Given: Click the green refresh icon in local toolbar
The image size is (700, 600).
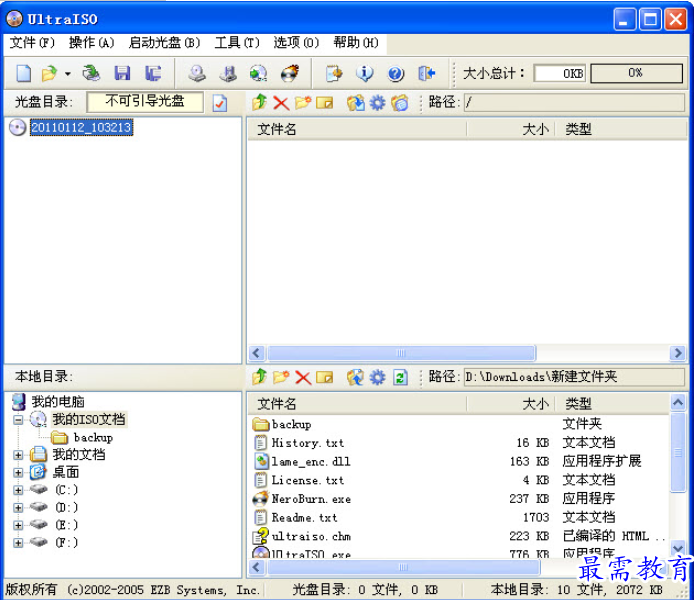Looking at the screenshot, I should 400,377.
